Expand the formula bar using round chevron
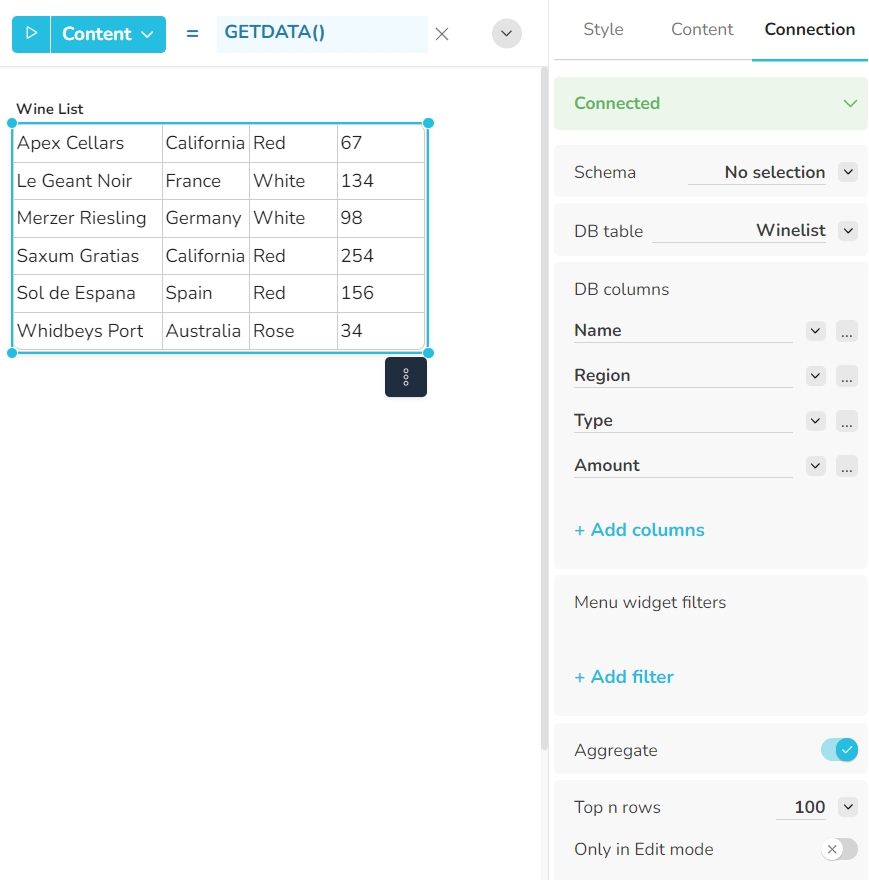Screen dimensions: 869x880 coord(507,34)
